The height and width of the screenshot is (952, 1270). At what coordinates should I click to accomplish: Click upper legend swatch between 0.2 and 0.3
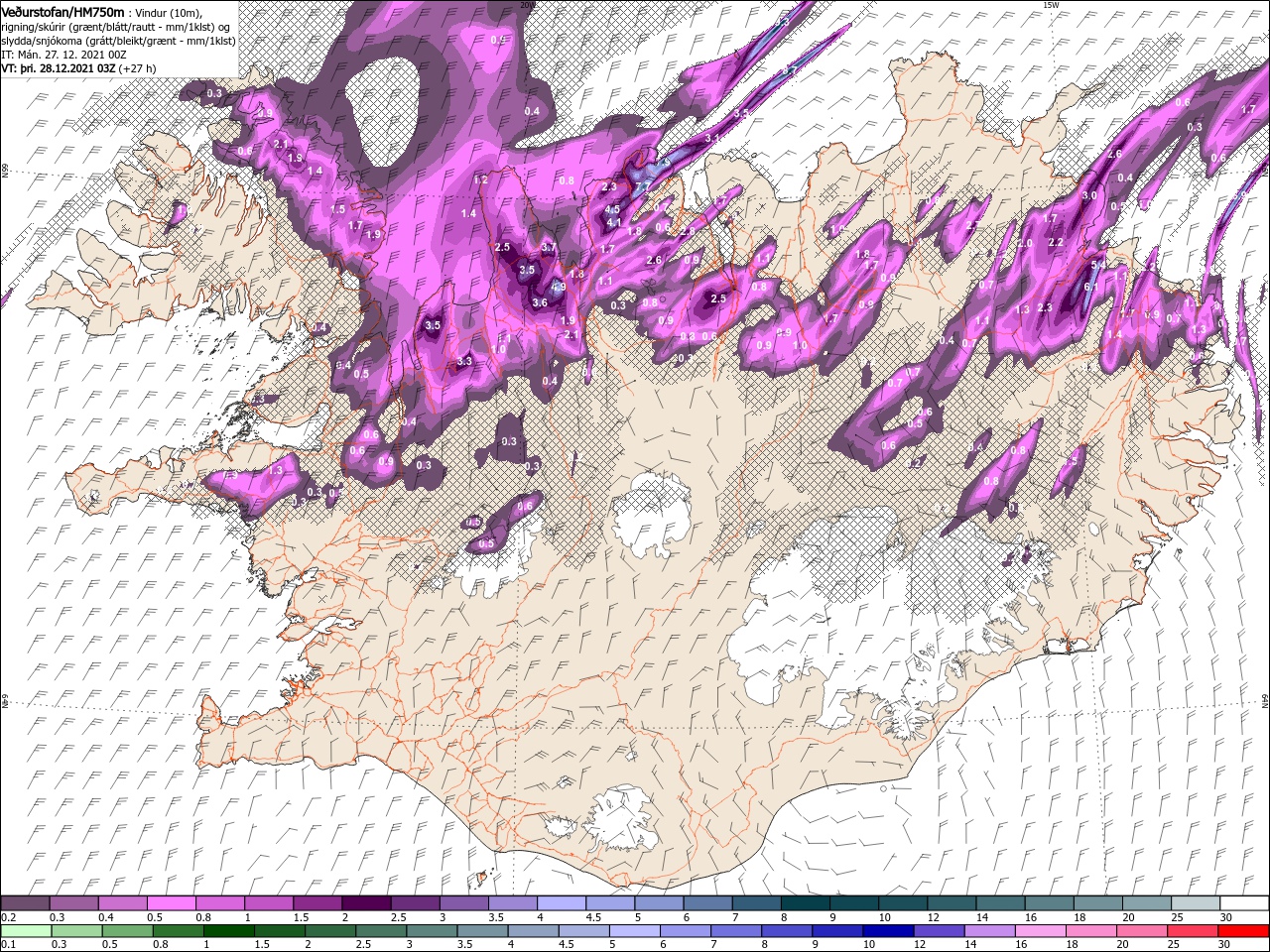(x=25, y=903)
